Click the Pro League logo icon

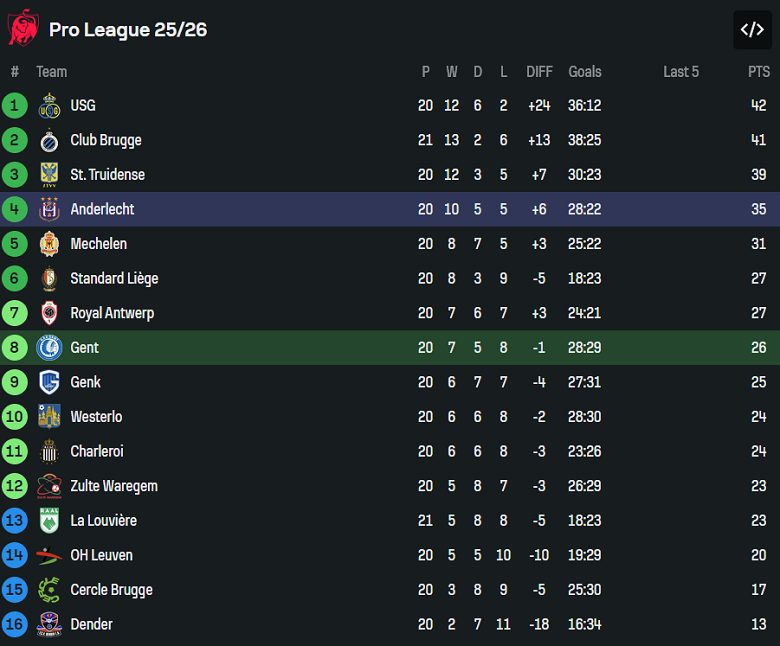22,29
